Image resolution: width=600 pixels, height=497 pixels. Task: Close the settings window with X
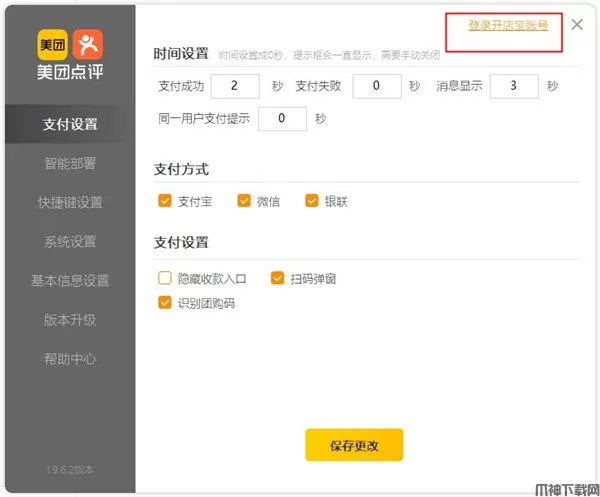pyautogui.click(x=577, y=25)
